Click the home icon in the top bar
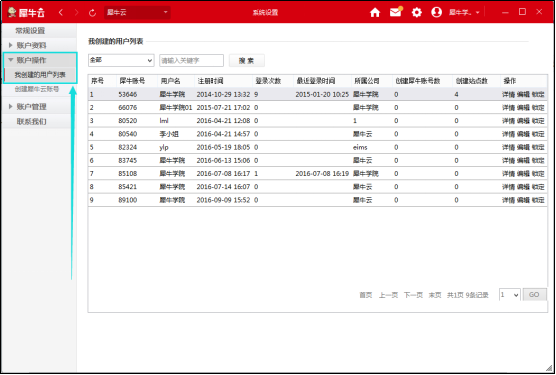556x375 pixels. 375,12
